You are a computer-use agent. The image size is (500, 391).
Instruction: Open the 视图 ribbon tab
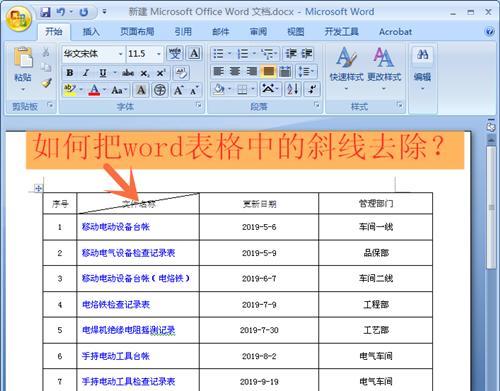tap(296, 32)
